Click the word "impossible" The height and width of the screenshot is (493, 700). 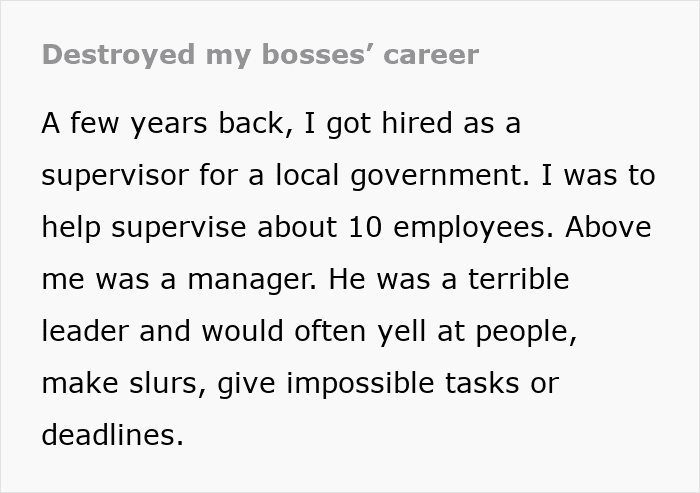(x=360, y=384)
